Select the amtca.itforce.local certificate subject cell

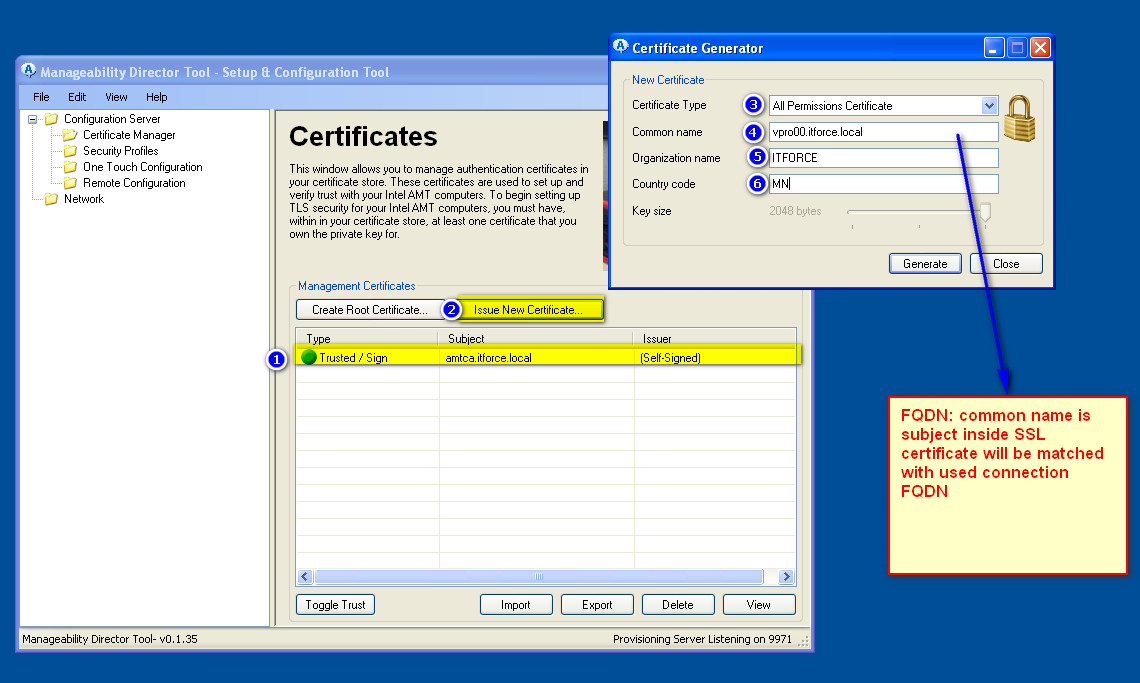pos(489,358)
